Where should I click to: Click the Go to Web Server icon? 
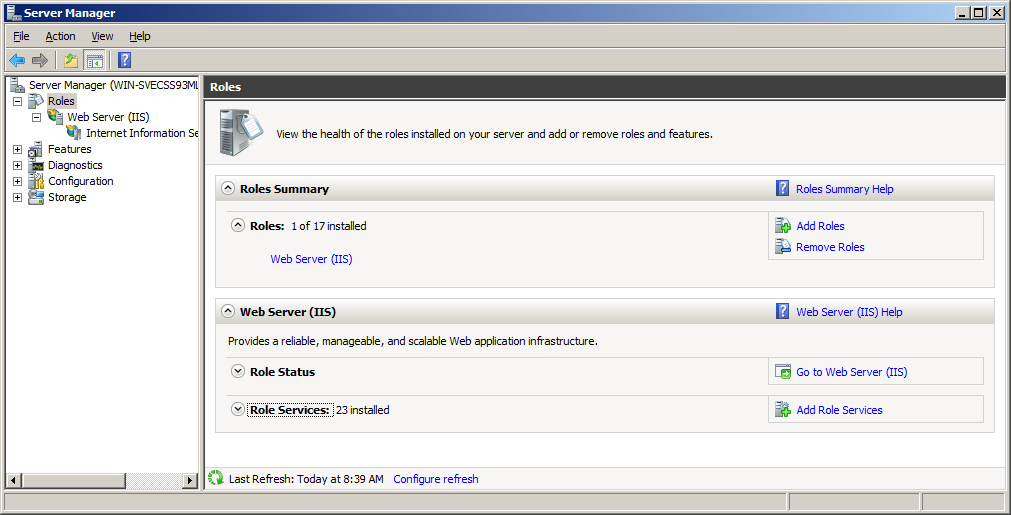tap(783, 372)
